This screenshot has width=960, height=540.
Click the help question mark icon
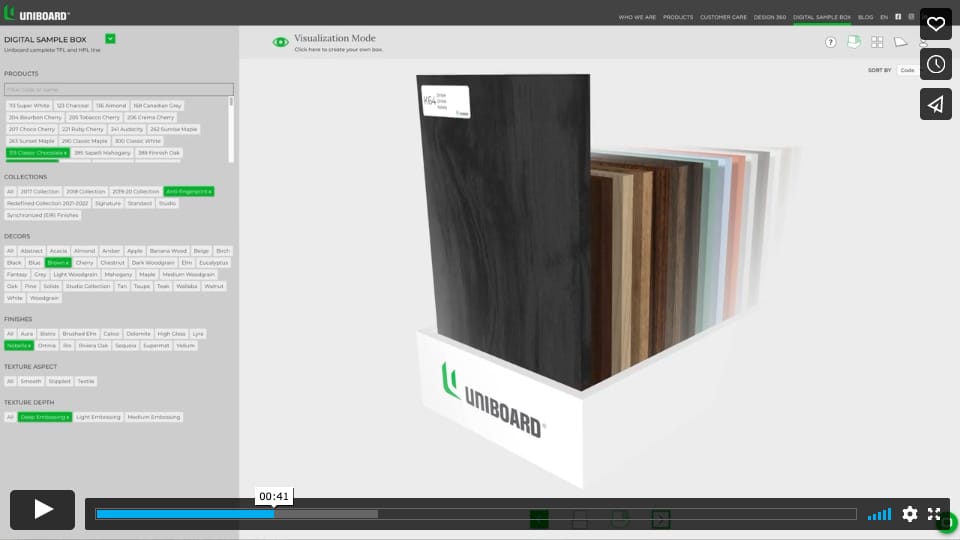coord(830,42)
